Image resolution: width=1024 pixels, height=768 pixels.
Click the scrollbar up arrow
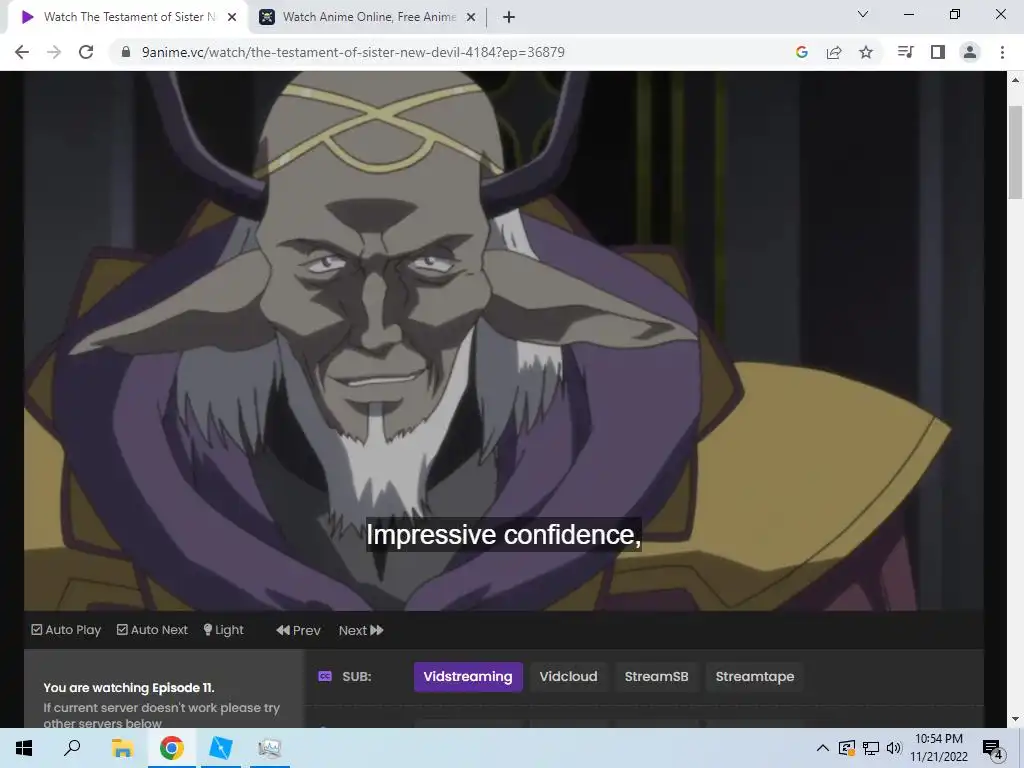[x=1015, y=80]
